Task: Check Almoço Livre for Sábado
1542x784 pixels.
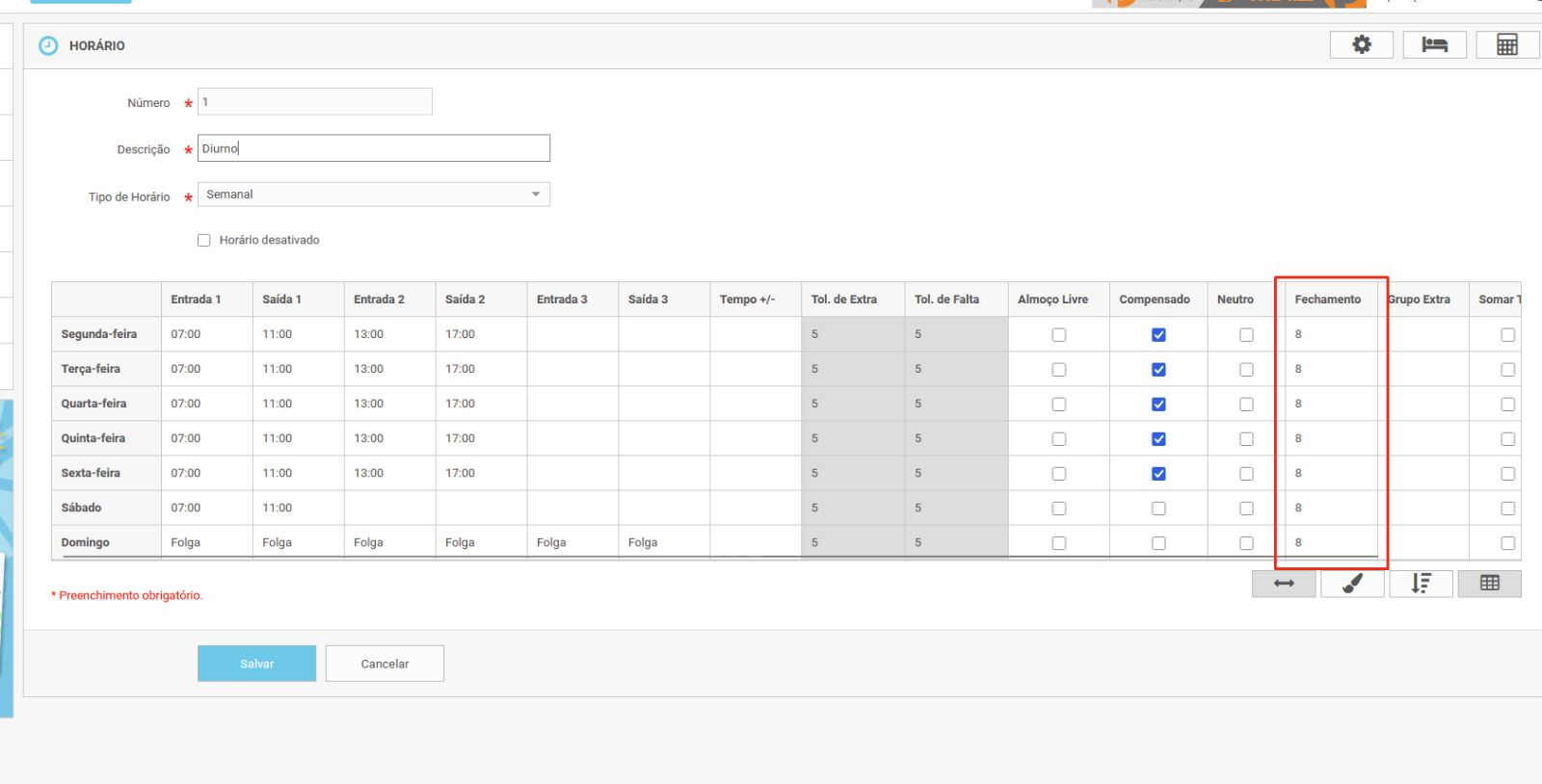Action: pyautogui.click(x=1059, y=509)
